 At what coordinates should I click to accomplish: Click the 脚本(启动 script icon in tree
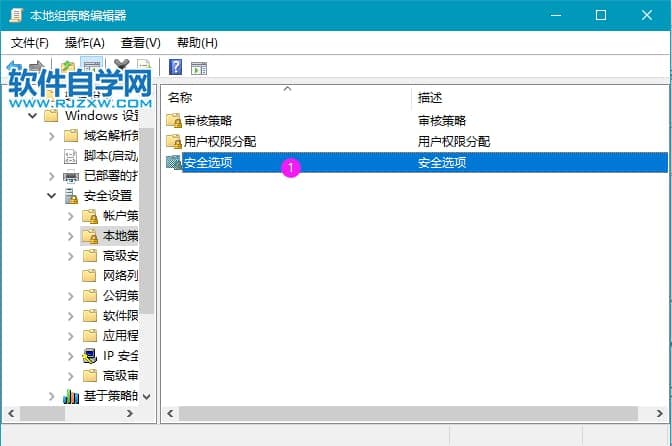pos(71,156)
